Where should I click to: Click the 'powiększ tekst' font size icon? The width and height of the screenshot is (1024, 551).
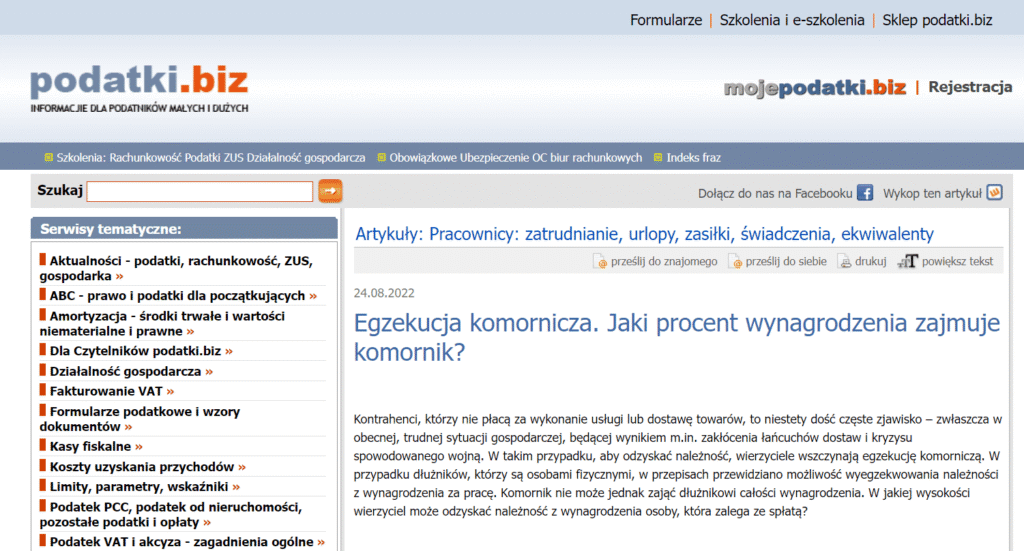click(x=908, y=262)
